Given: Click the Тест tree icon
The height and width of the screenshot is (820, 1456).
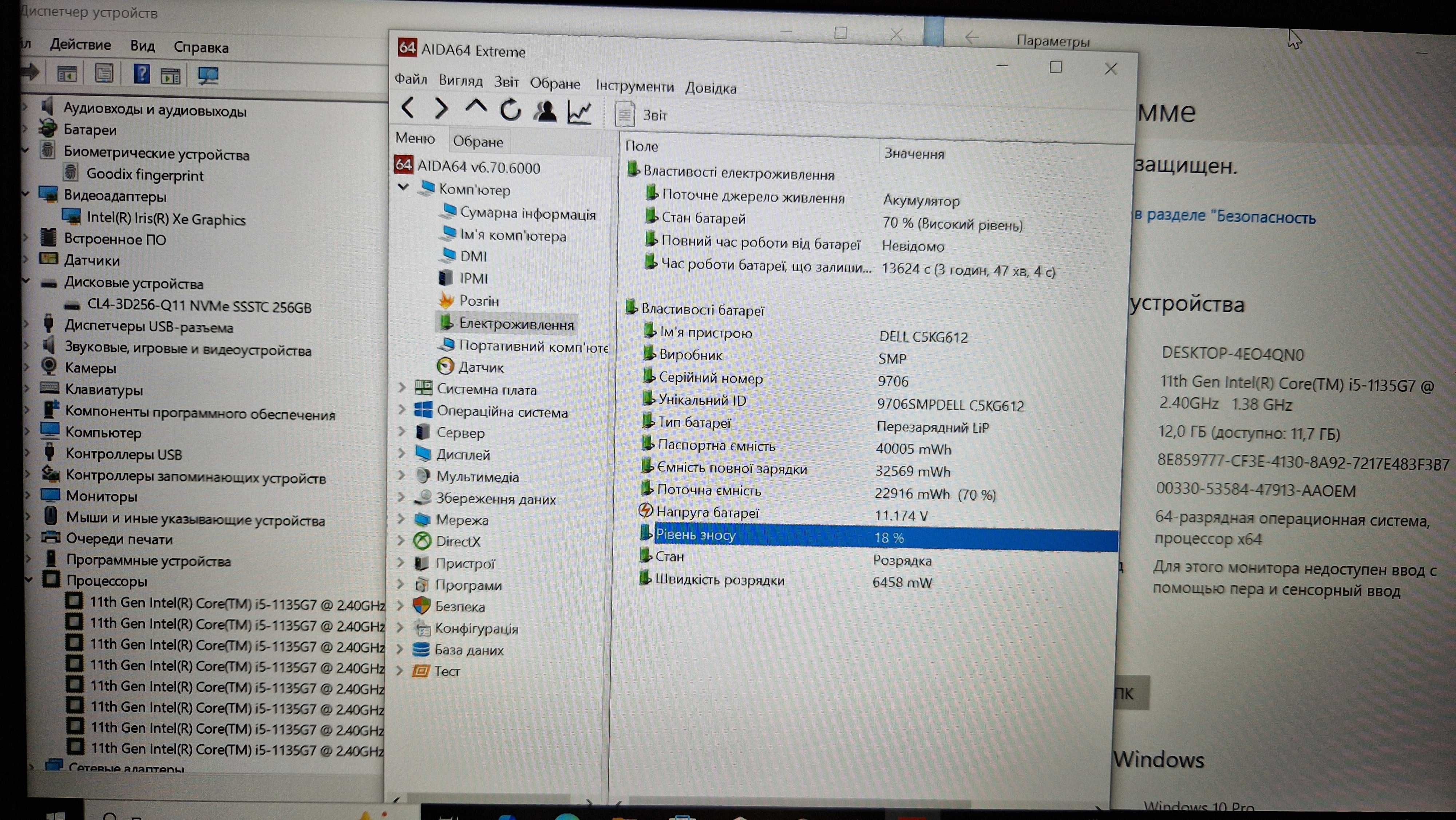Looking at the screenshot, I should click(420, 671).
